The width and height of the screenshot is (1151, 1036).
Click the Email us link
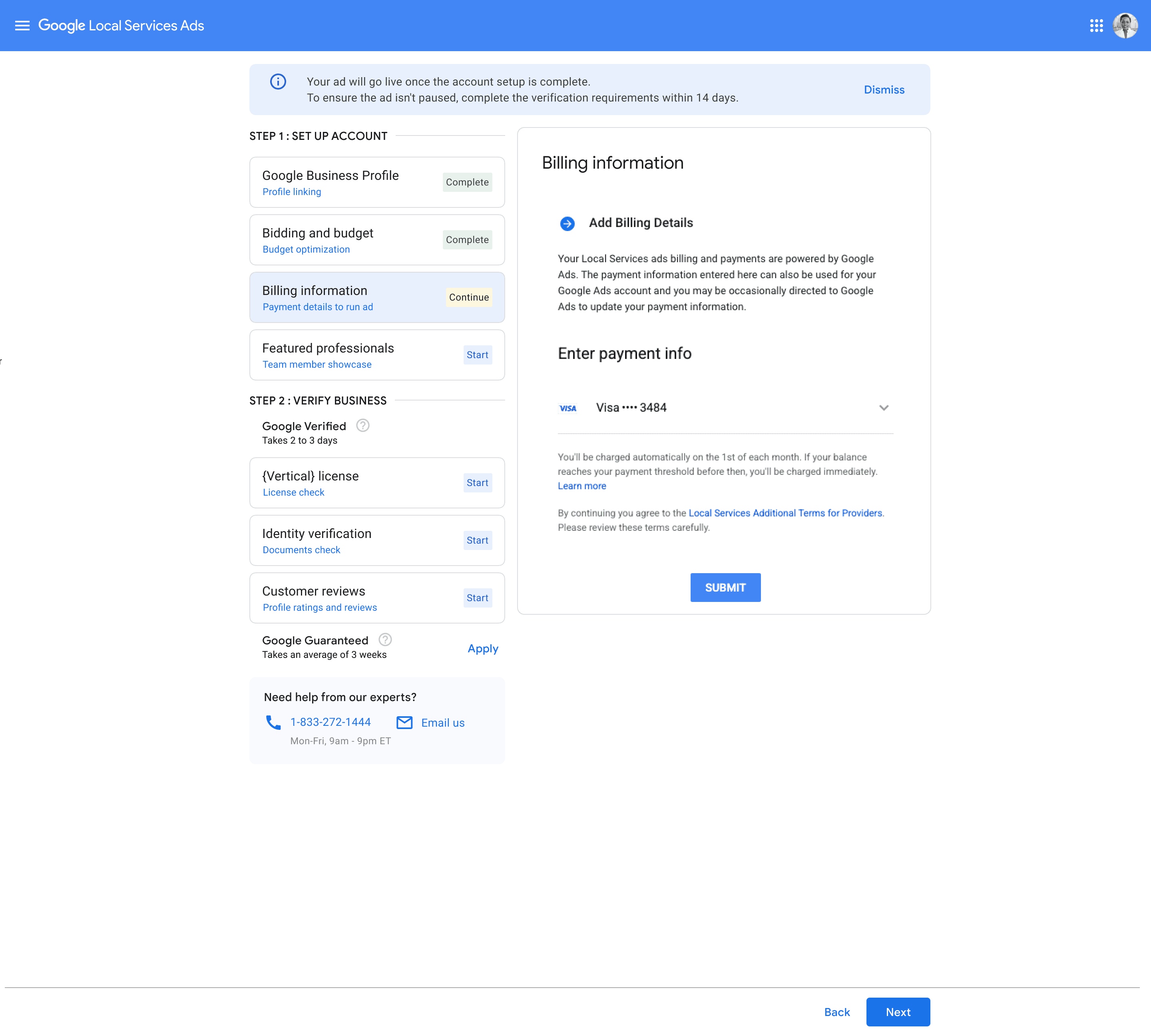(x=442, y=722)
